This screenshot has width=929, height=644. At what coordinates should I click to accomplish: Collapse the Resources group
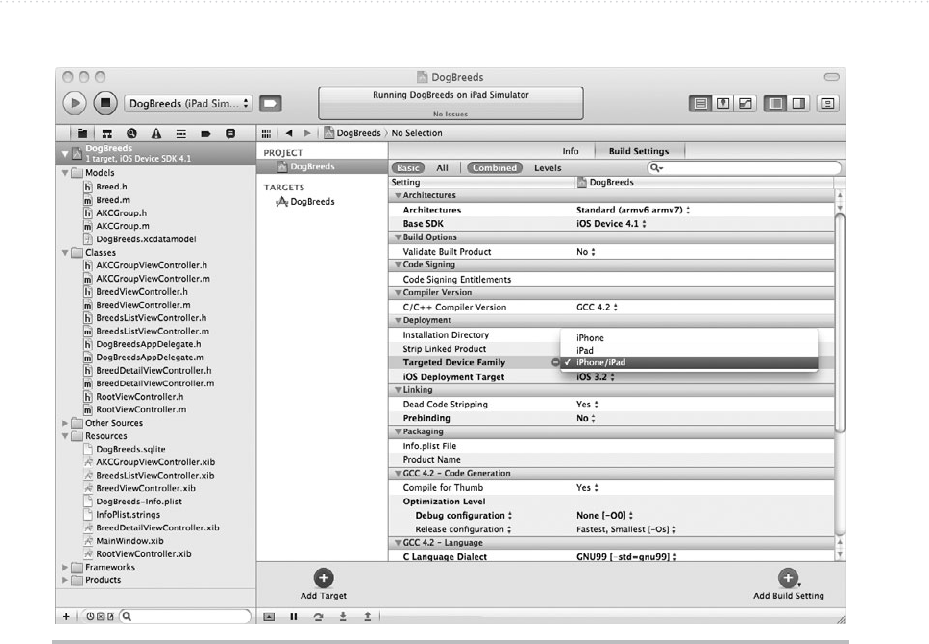(x=65, y=436)
